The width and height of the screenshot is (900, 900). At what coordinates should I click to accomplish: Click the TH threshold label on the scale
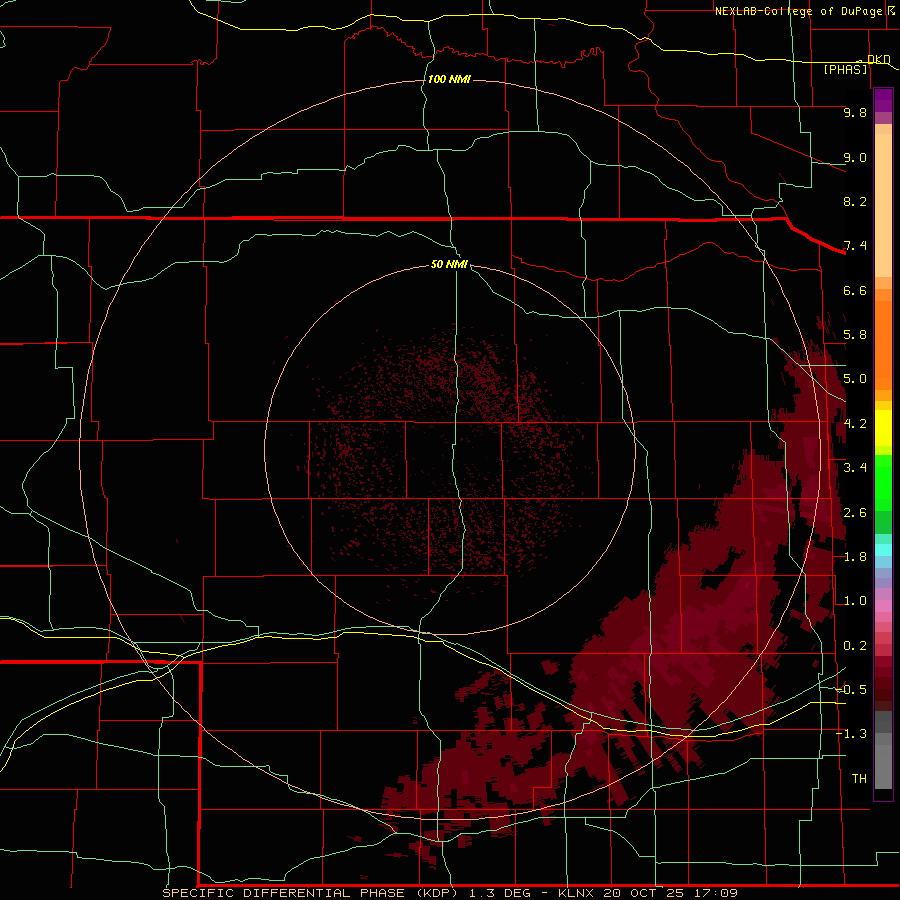(859, 779)
